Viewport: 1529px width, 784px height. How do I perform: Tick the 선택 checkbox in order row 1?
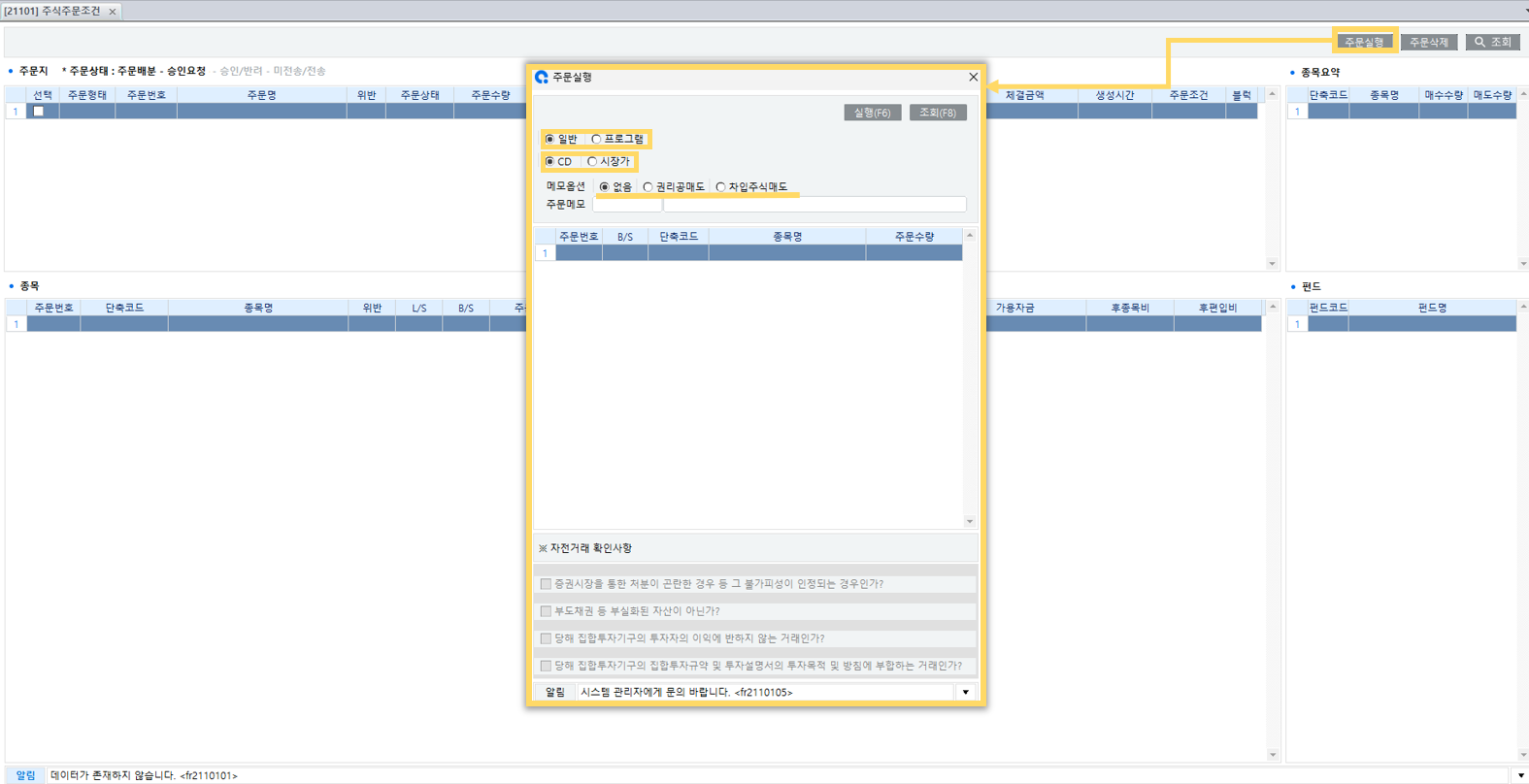point(39,112)
